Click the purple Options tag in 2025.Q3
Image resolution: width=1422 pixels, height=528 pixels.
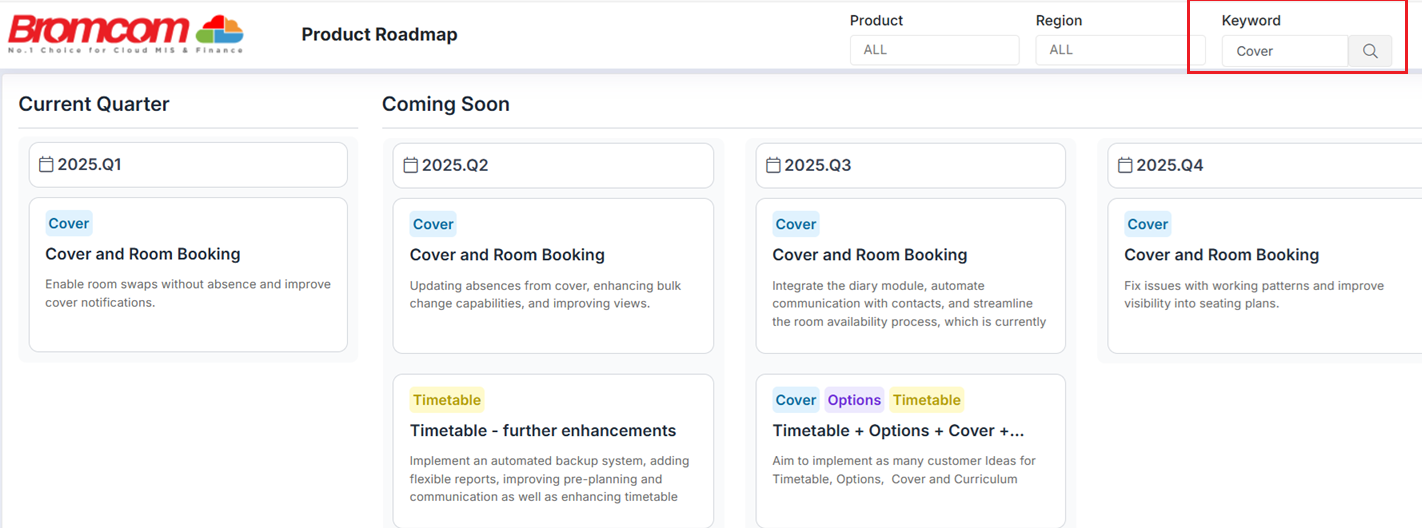click(854, 400)
